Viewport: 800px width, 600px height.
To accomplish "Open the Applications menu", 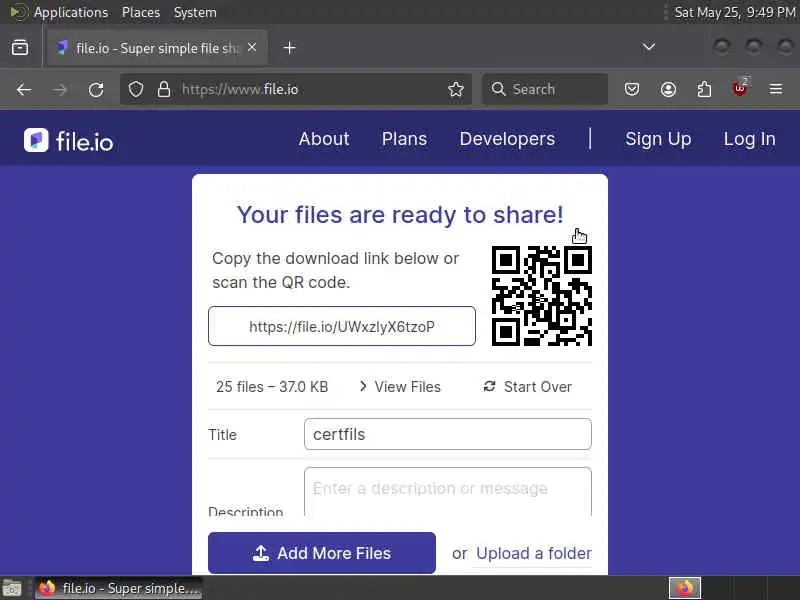I will click(x=71, y=12).
